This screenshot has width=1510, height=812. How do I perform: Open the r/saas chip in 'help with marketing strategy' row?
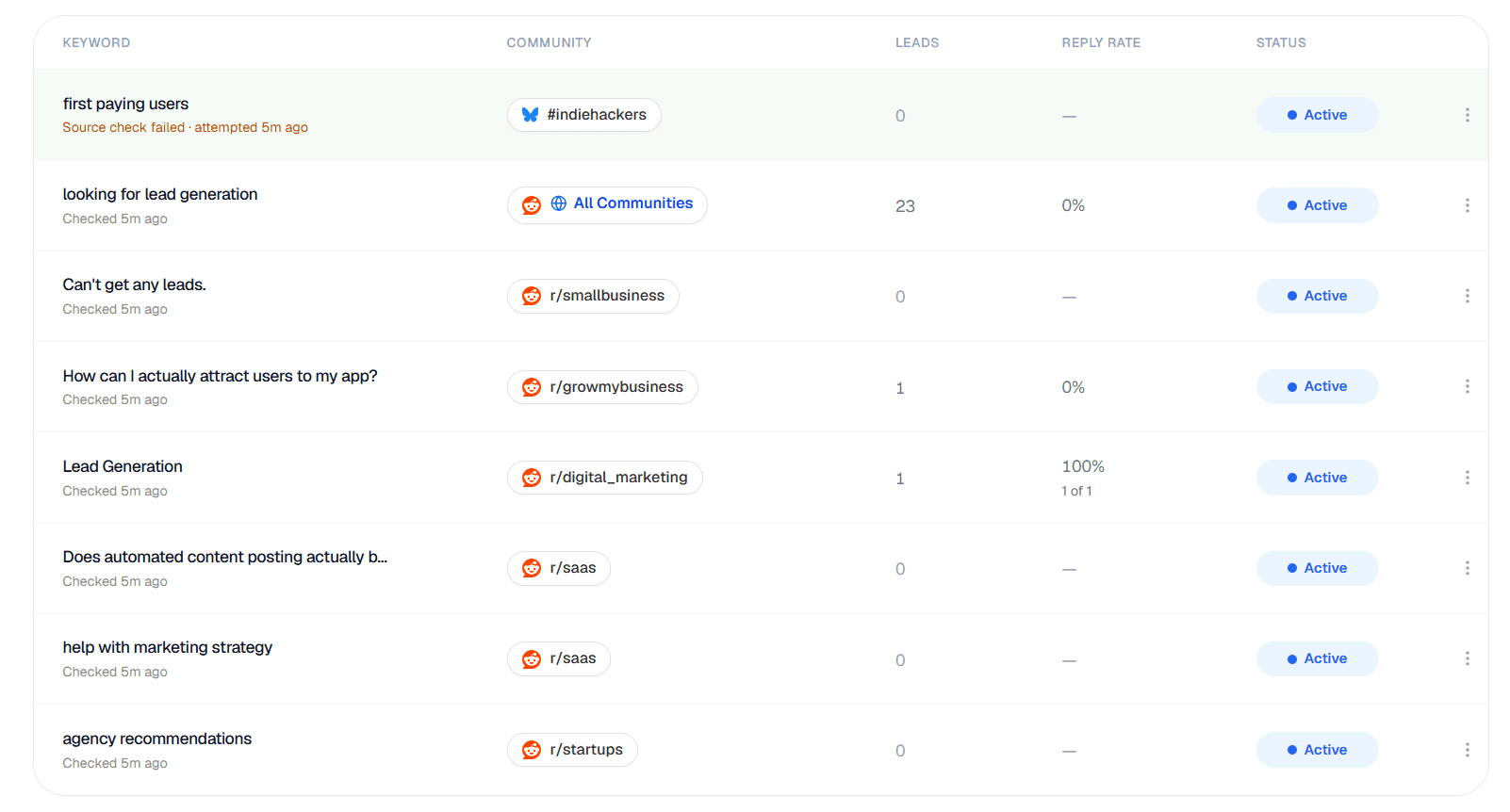pyautogui.click(x=559, y=658)
